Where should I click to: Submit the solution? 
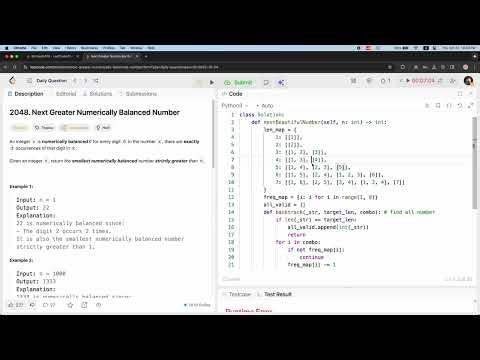pyautogui.click(x=239, y=82)
